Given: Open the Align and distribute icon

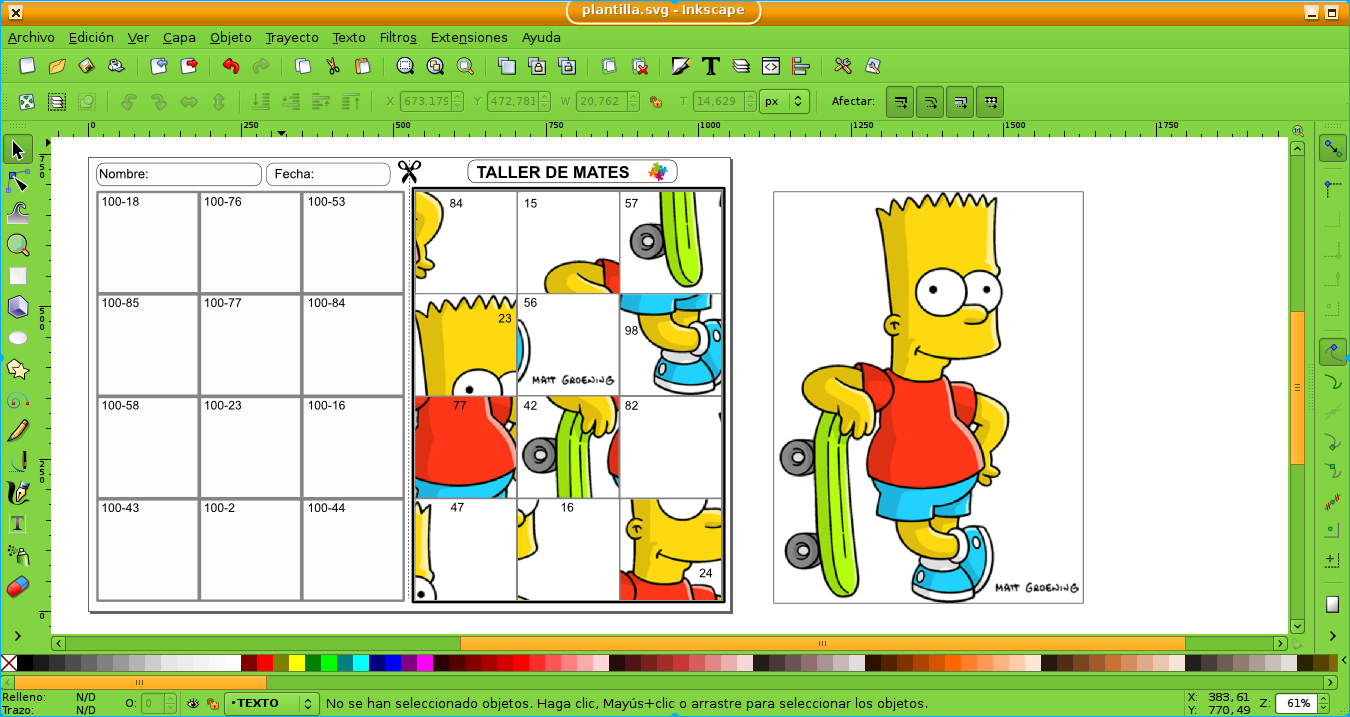Looking at the screenshot, I should (x=800, y=66).
